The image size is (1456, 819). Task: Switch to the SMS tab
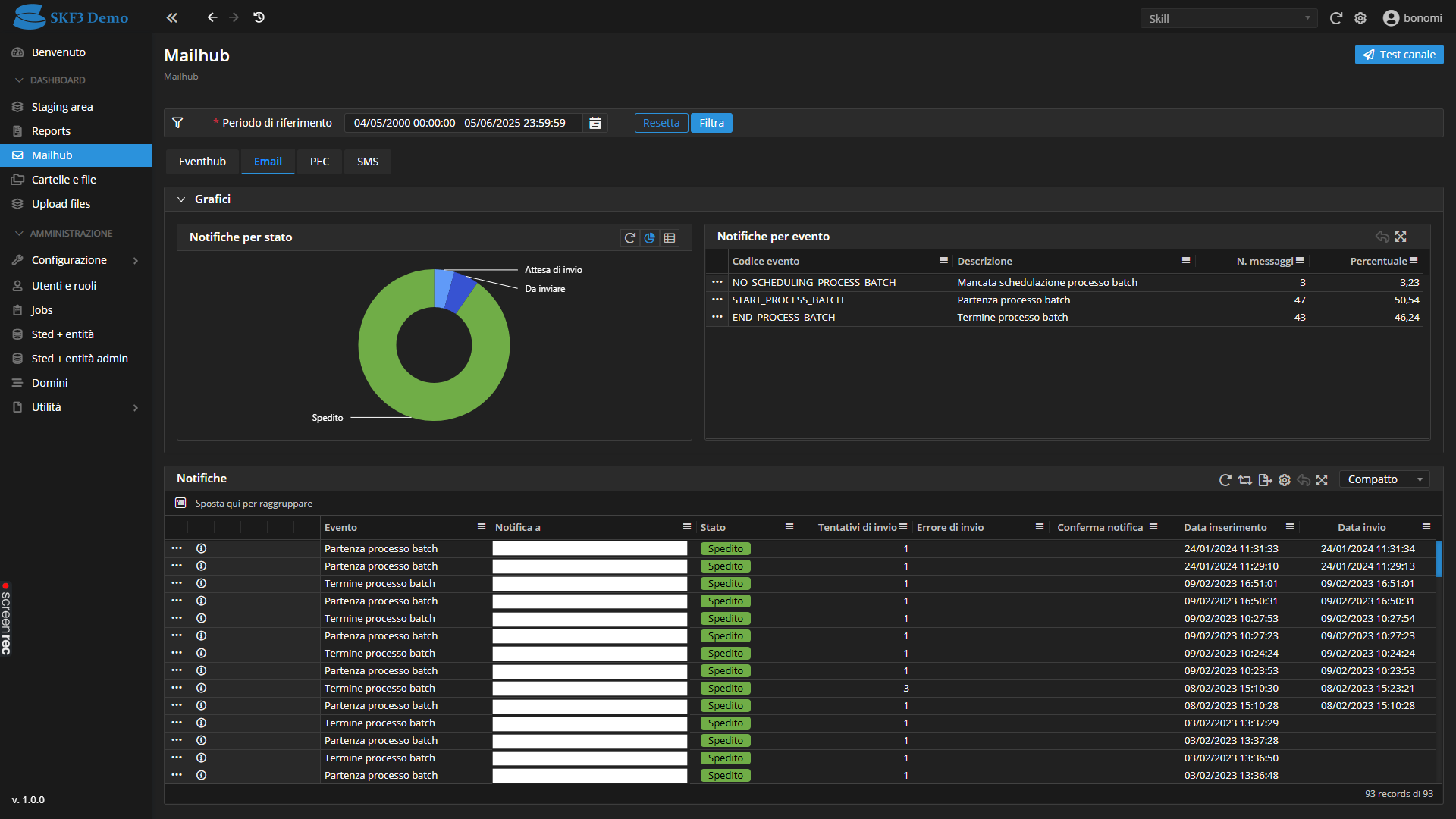click(368, 162)
